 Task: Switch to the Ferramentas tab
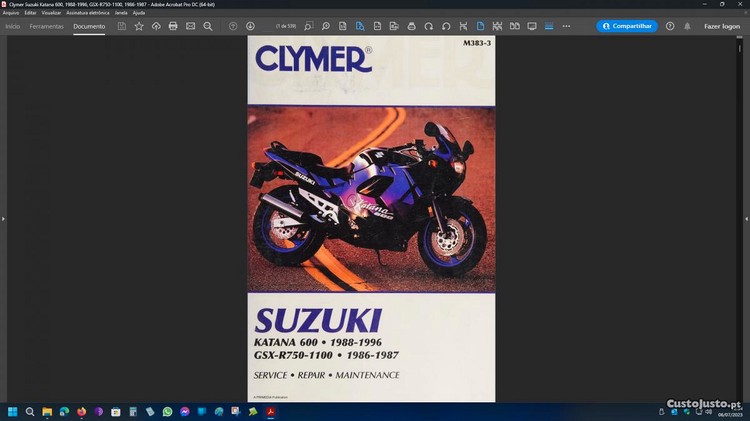[46, 26]
